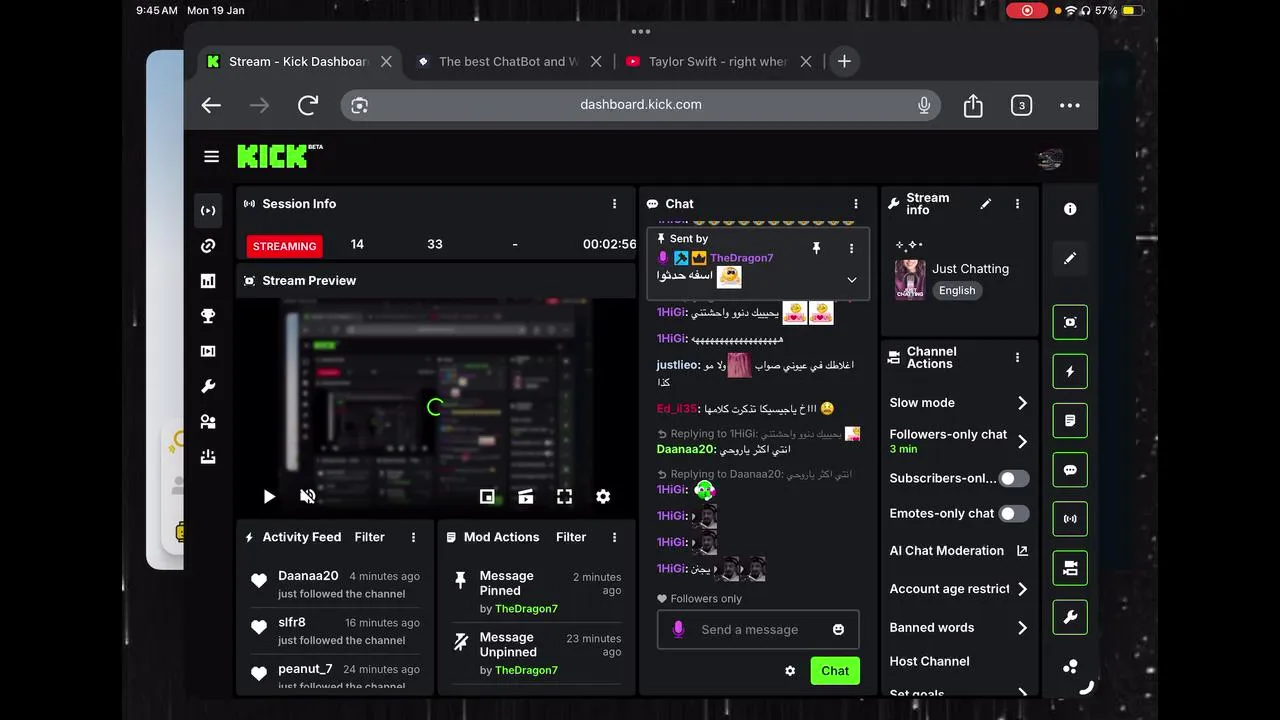
Task: Enable picture-in-picture for stream preview
Action: [487, 496]
